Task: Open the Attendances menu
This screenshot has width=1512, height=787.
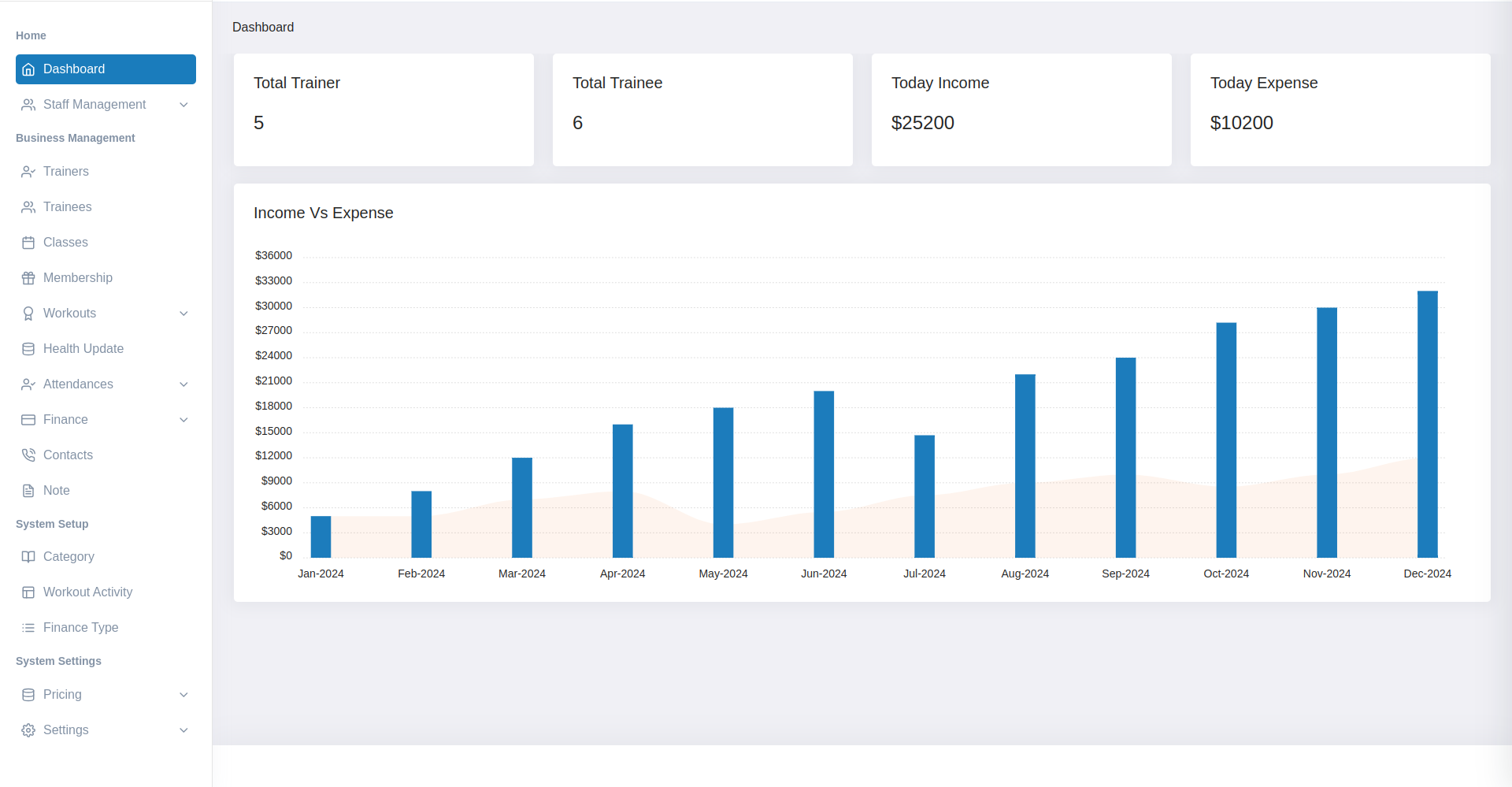Action: click(x=78, y=384)
